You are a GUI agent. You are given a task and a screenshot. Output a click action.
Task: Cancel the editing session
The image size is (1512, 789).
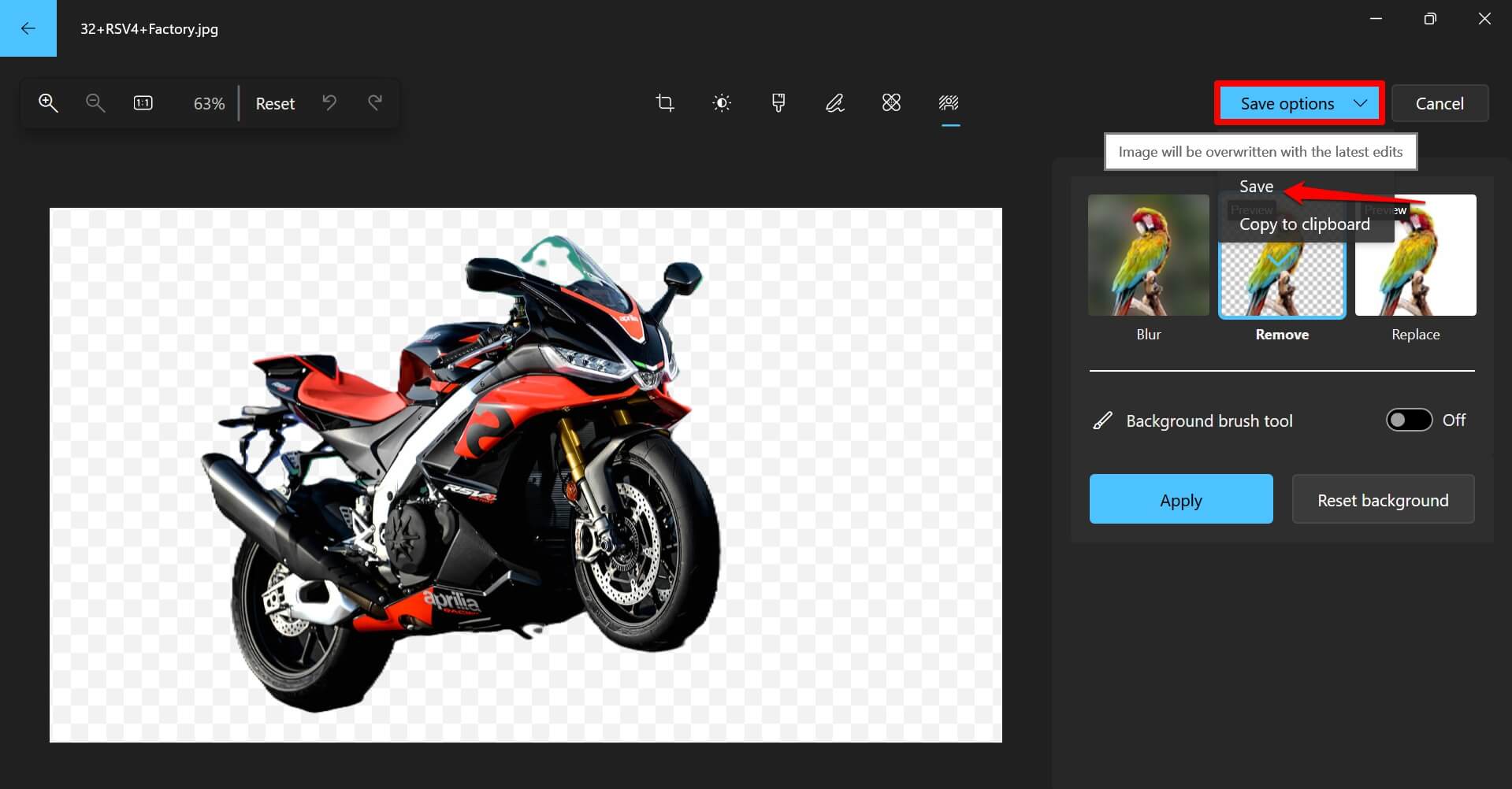(x=1440, y=103)
